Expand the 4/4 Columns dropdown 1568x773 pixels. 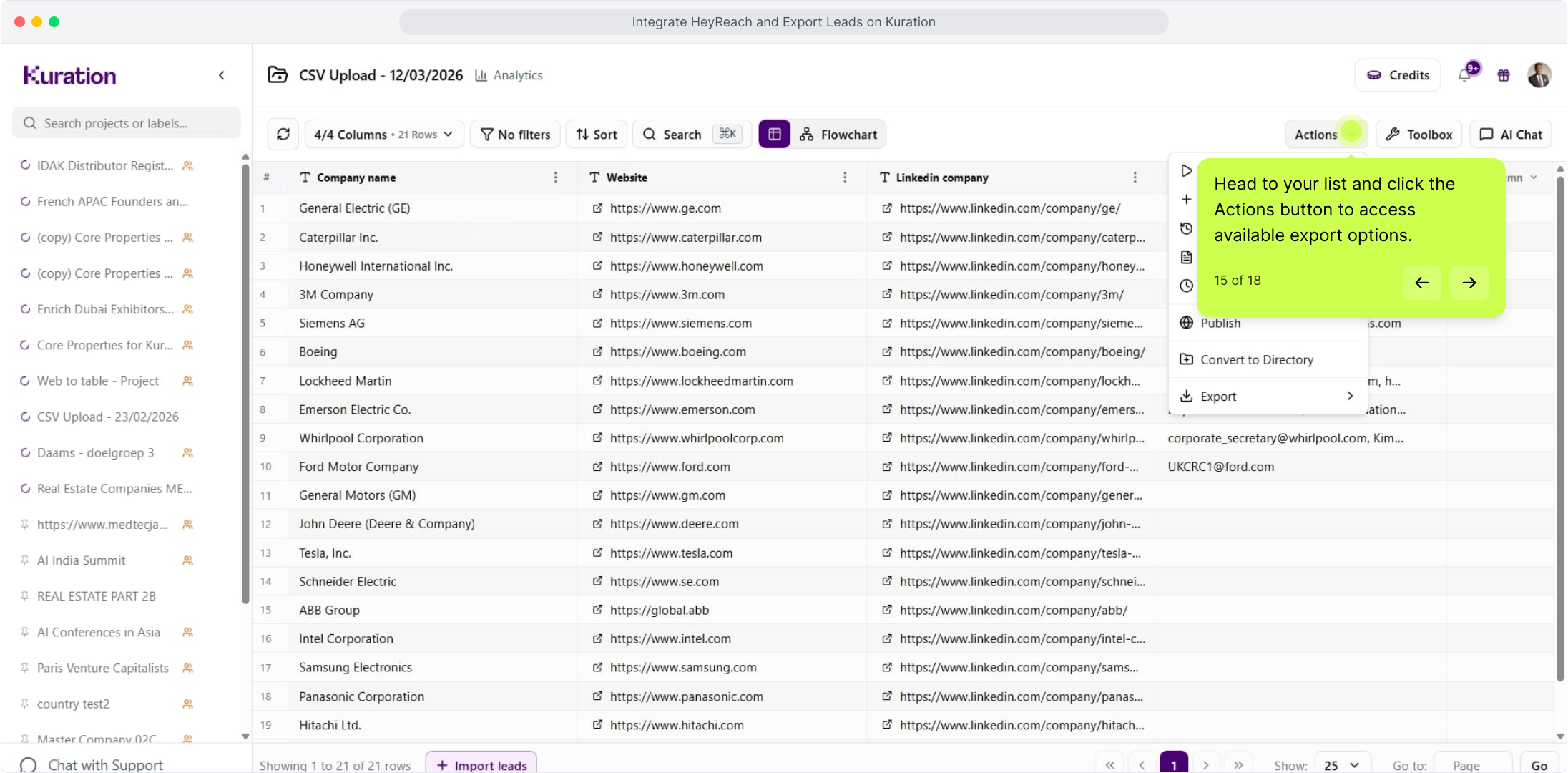click(x=384, y=135)
